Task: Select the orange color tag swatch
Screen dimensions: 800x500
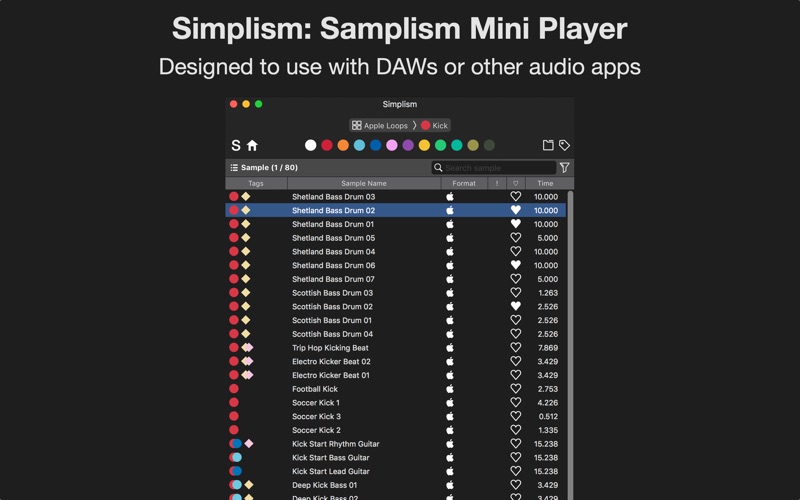Action: coord(343,145)
